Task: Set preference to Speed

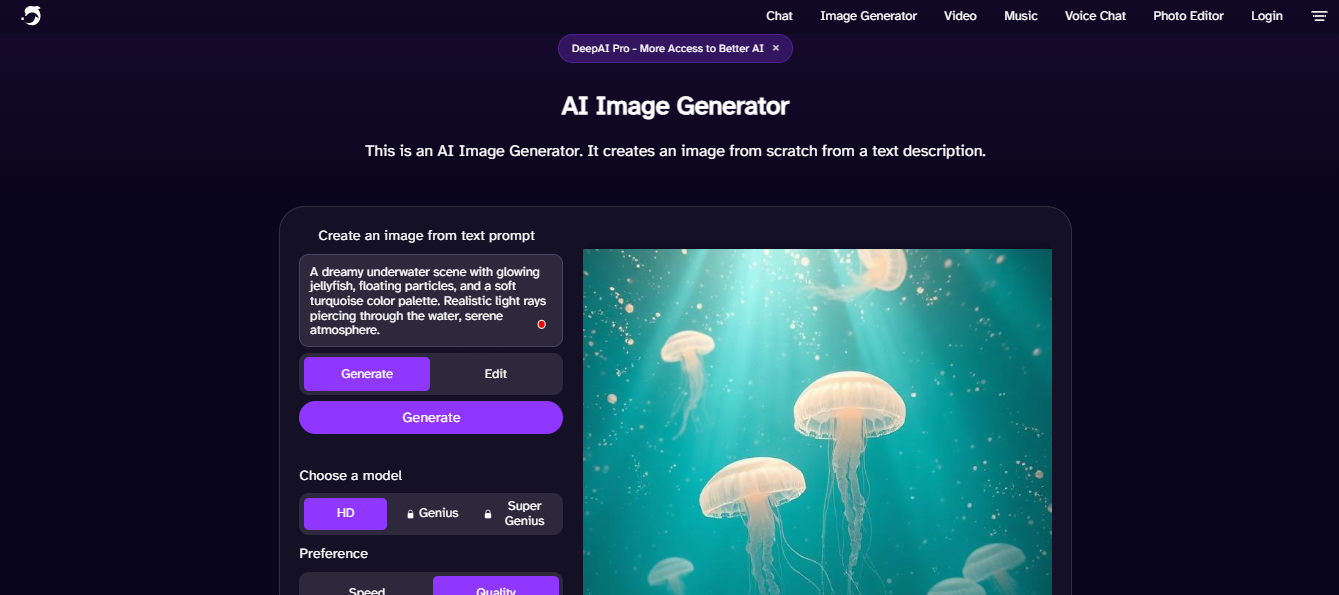Action: click(367, 587)
